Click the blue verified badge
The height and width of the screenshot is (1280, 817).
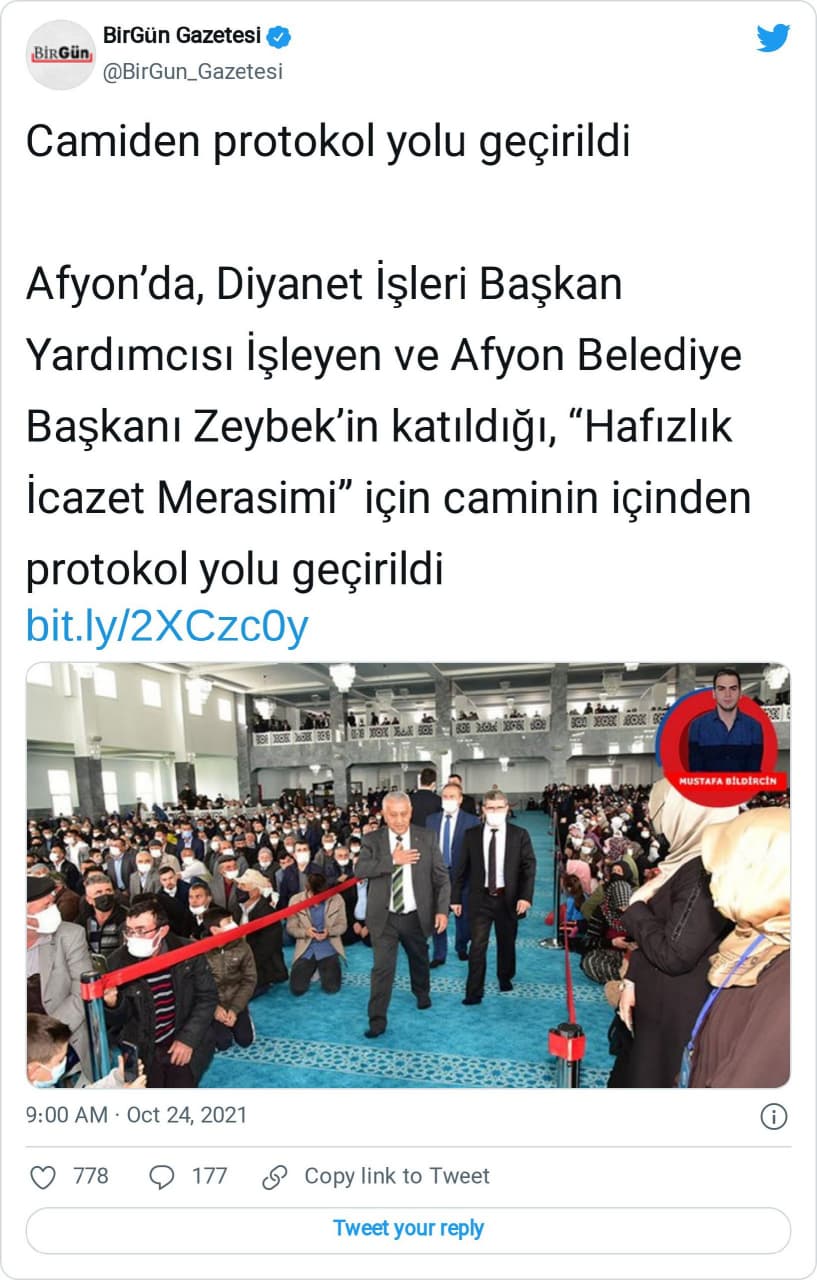[280, 37]
